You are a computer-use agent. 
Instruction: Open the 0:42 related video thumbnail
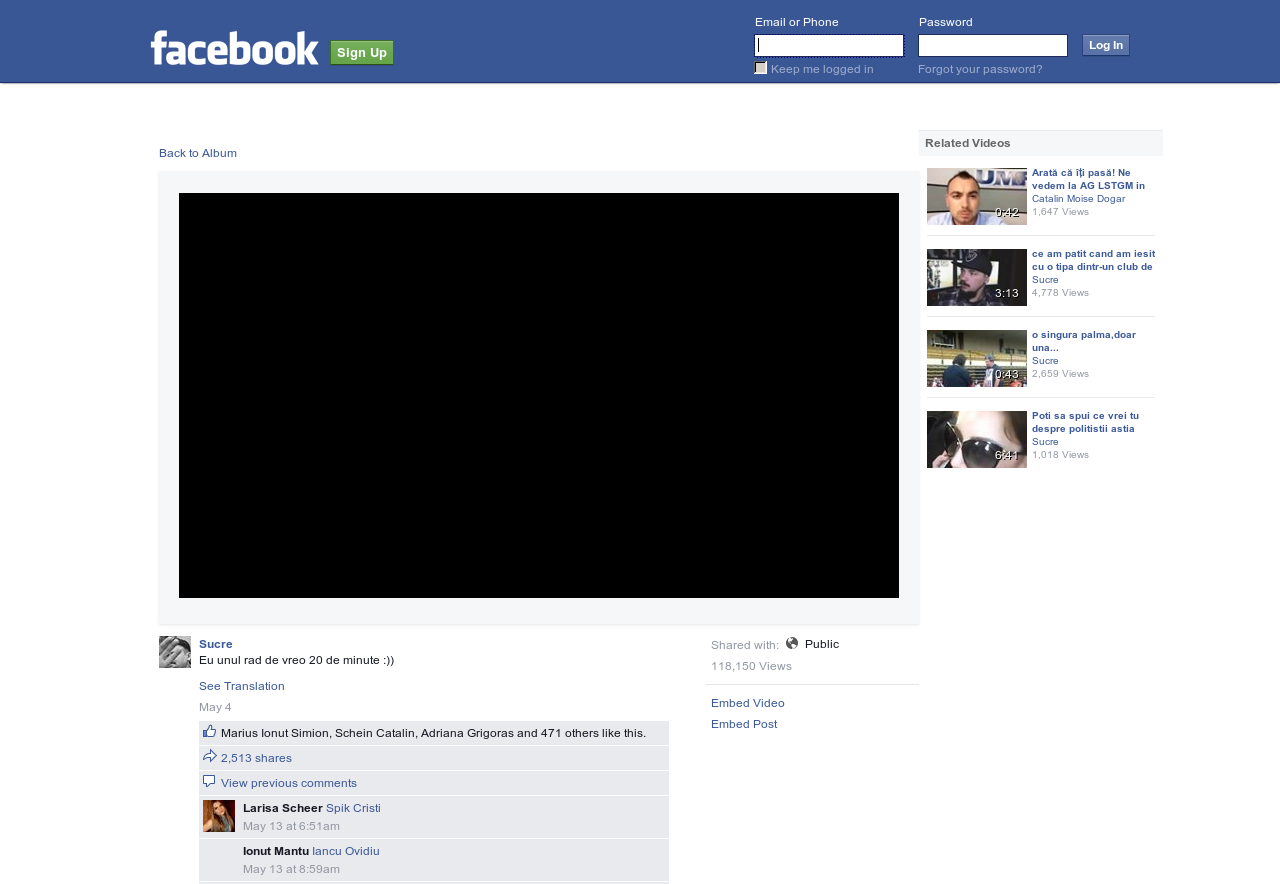click(x=977, y=196)
